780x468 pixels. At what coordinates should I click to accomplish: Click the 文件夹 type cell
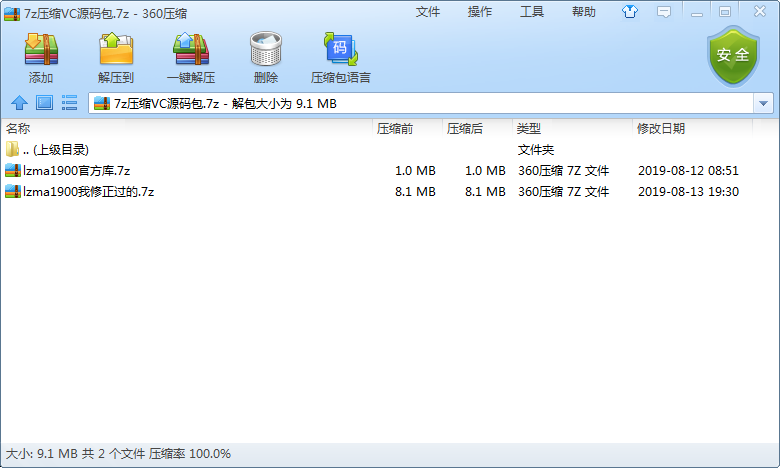pos(536,150)
